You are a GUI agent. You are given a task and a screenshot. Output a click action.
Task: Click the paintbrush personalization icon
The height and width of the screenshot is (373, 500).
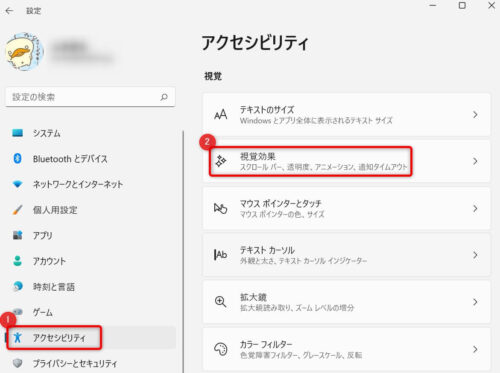[17, 210]
